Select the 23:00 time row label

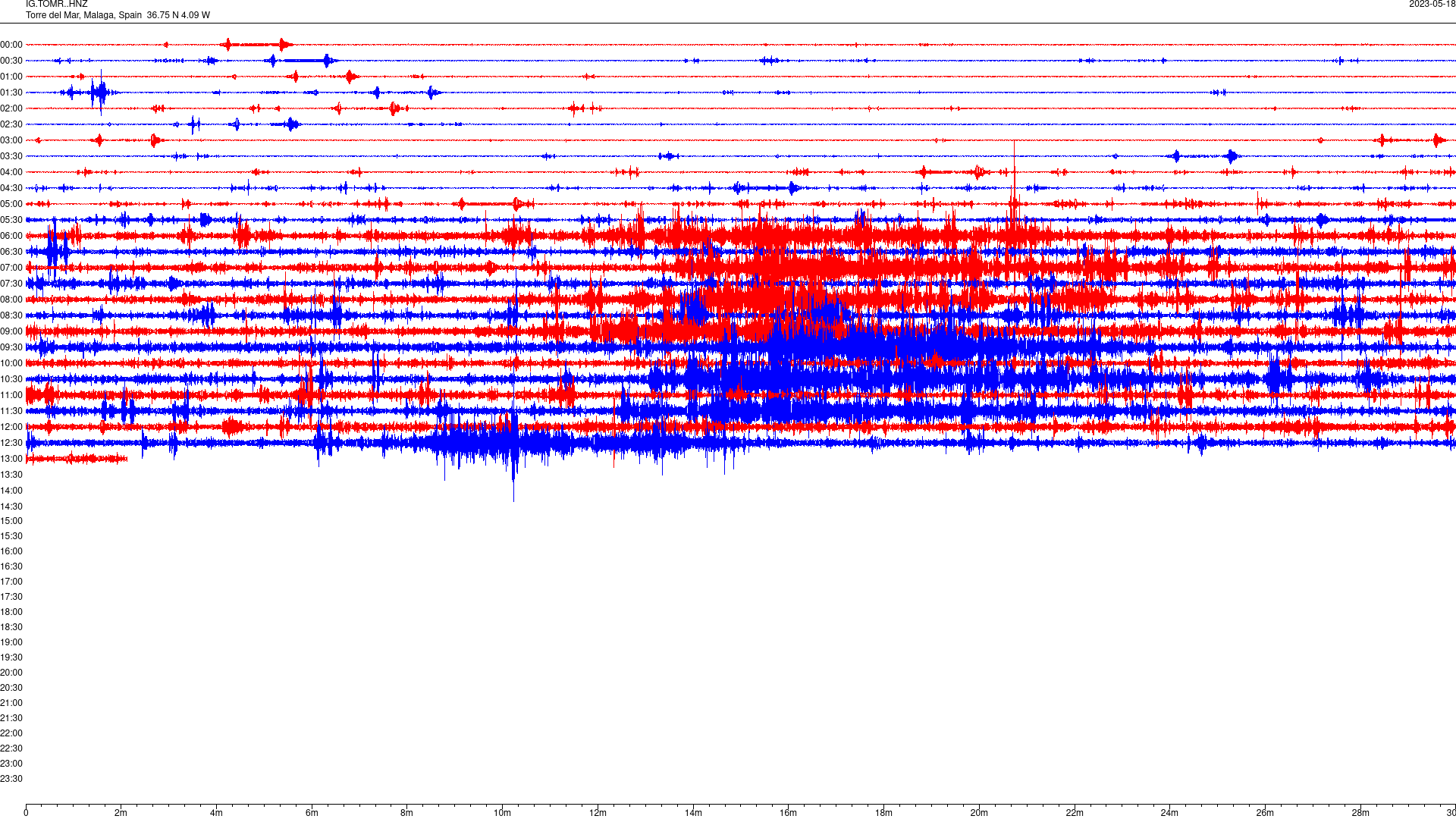[x=11, y=764]
